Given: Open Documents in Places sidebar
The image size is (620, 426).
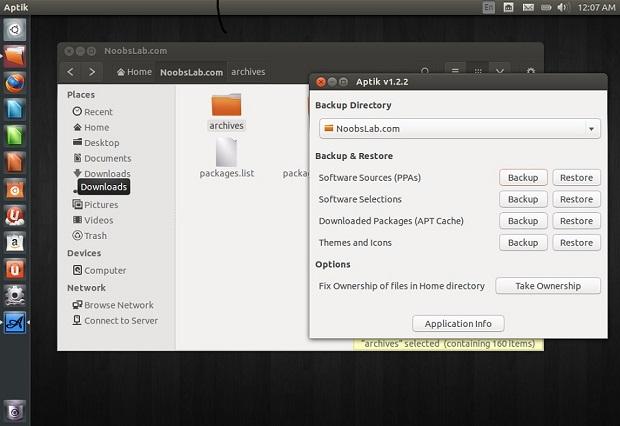Looking at the screenshot, I should [102, 158].
